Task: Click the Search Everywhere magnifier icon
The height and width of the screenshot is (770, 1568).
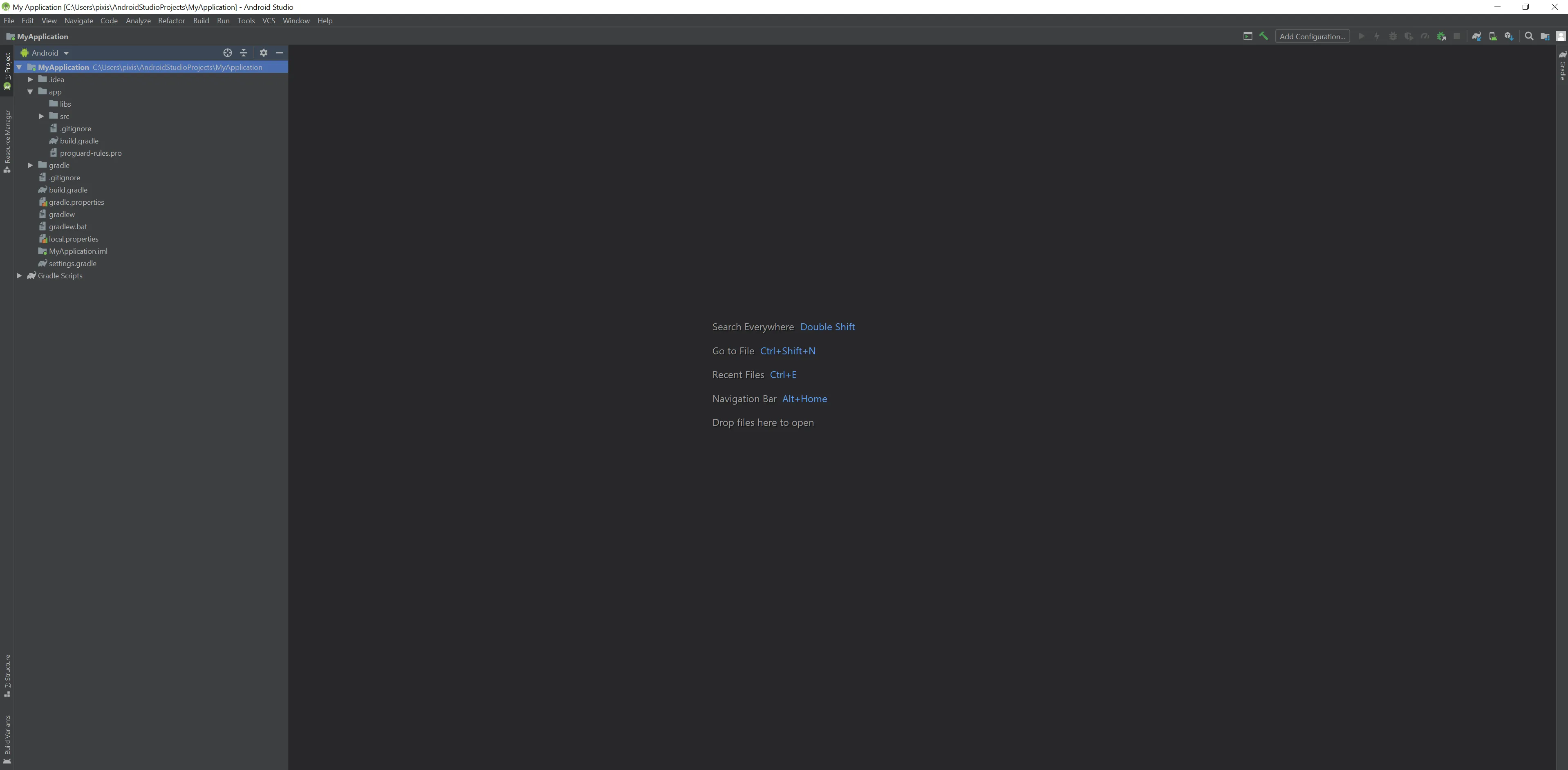Action: tap(1528, 36)
